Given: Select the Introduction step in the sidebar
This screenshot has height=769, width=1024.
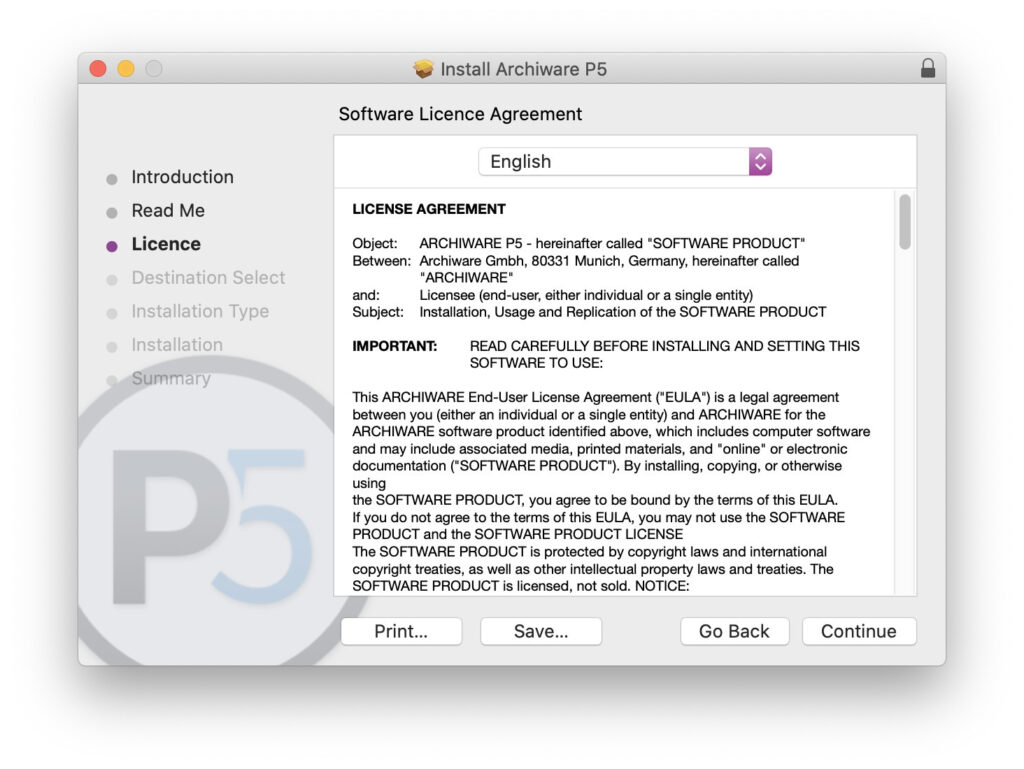Looking at the screenshot, I should (x=182, y=177).
